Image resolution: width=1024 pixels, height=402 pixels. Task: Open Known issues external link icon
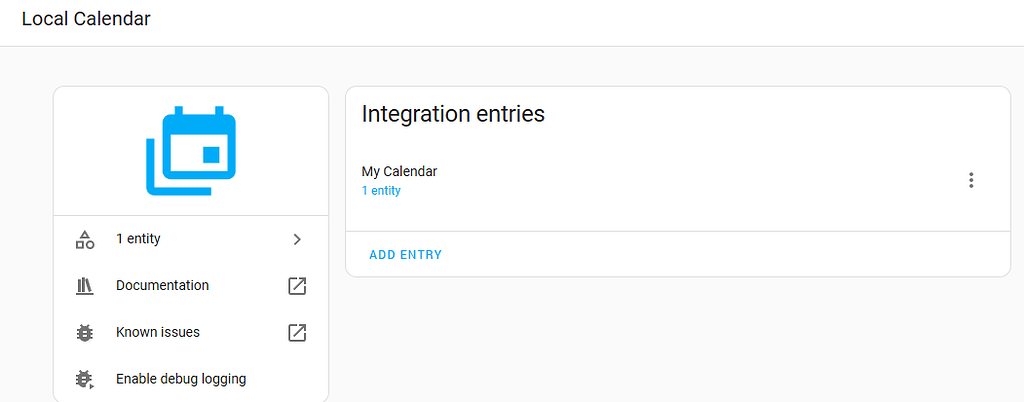297,332
